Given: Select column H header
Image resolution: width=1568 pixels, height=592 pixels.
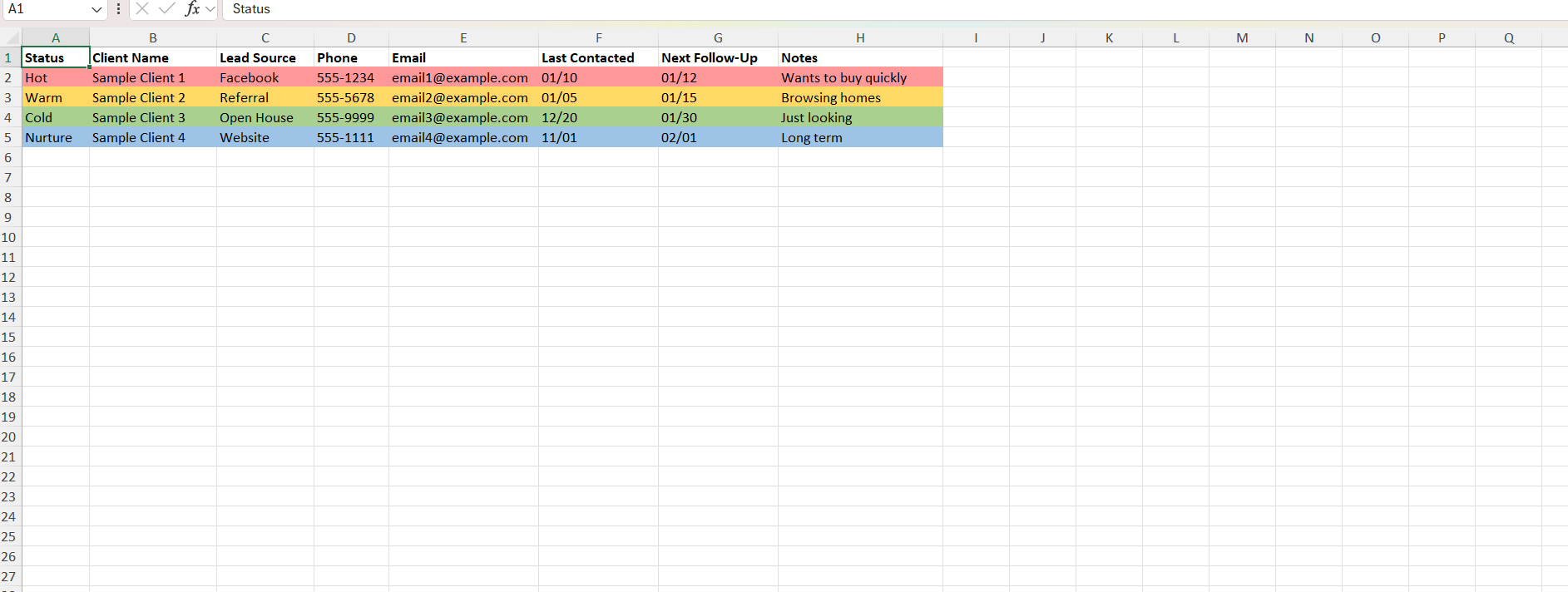Looking at the screenshot, I should [x=860, y=37].
